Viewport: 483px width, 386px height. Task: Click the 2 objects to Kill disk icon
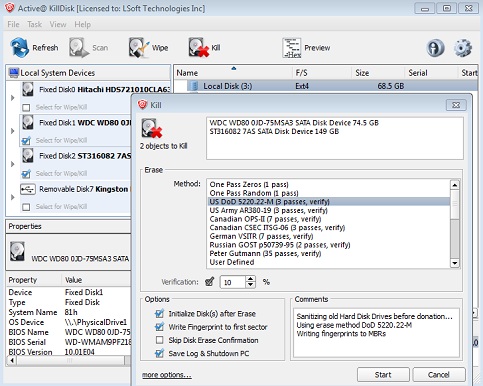(x=152, y=128)
